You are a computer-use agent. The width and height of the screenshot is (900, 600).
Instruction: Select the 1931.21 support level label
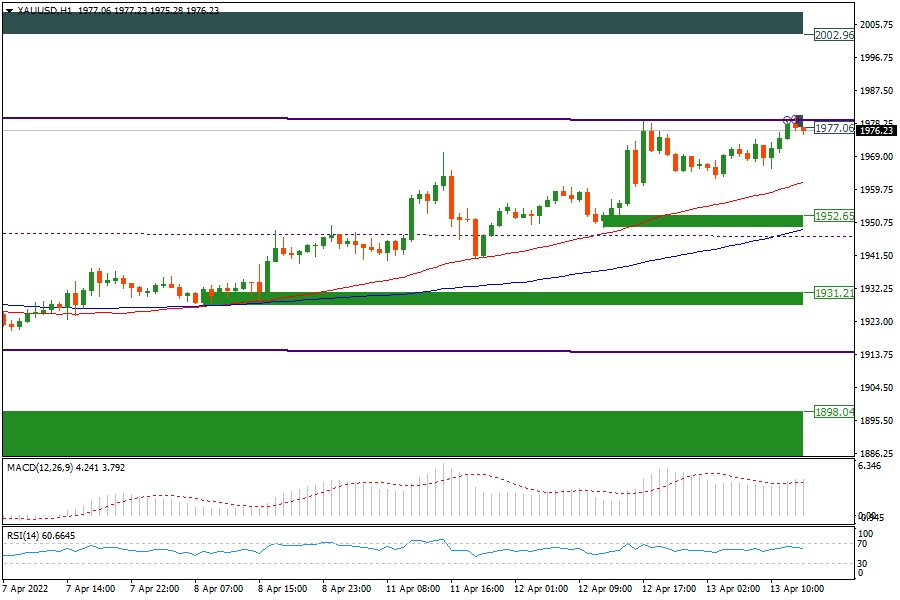tap(833, 293)
